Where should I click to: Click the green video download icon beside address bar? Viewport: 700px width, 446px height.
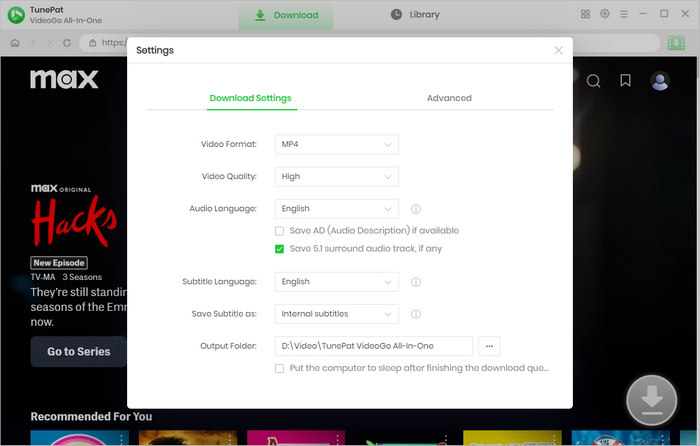click(676, 43)
